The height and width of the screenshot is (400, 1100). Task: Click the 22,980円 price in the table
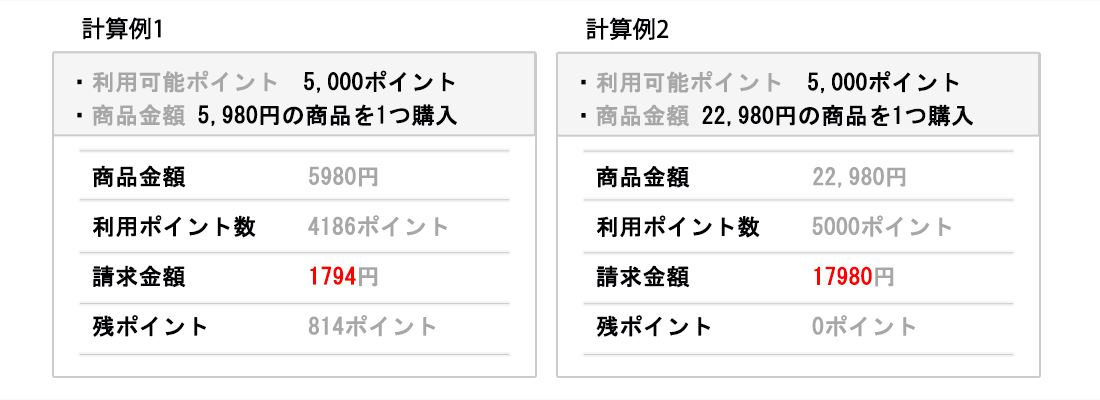(x=859, y=178)
